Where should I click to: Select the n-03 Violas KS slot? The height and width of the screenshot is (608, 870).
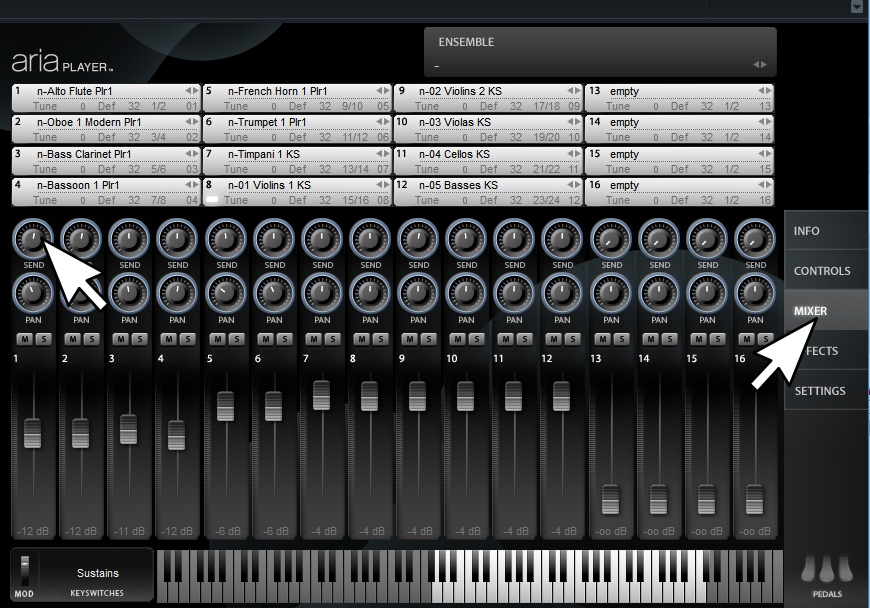[x=488, y=129]
